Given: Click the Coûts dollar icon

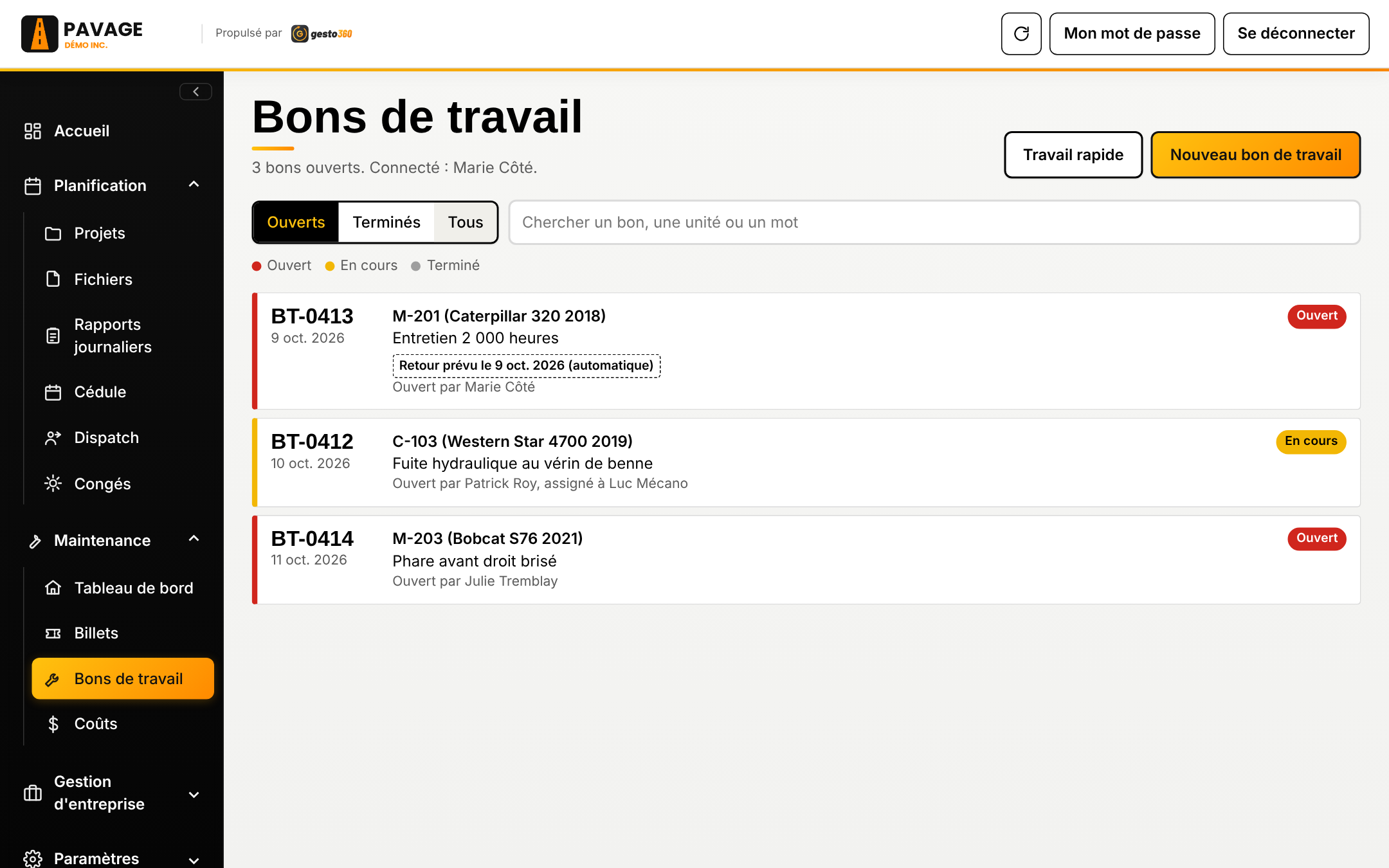Looking at the screenshot, I should pyautogui.click(x=53, y=724).
